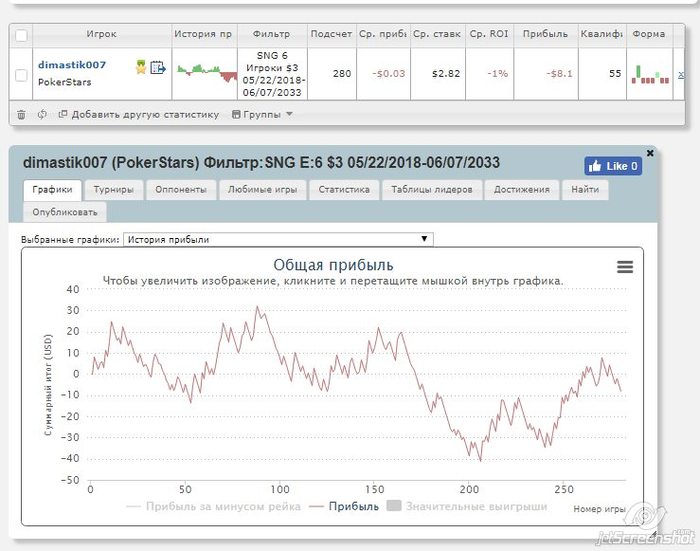Viewport: 700px width, 551px height.
Task: Click the $2.82 average stake value
Action: (446, 74)
